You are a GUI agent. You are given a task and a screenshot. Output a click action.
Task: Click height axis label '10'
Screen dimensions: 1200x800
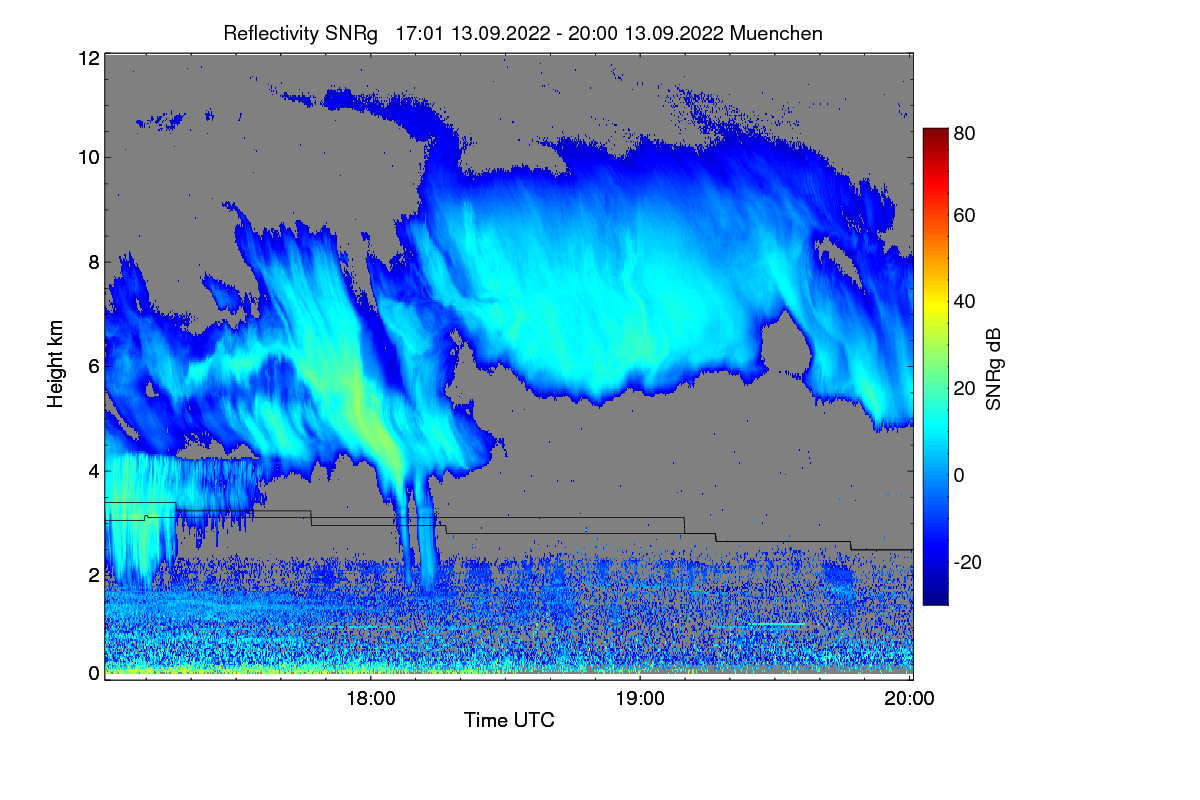[x=88, y=157]
